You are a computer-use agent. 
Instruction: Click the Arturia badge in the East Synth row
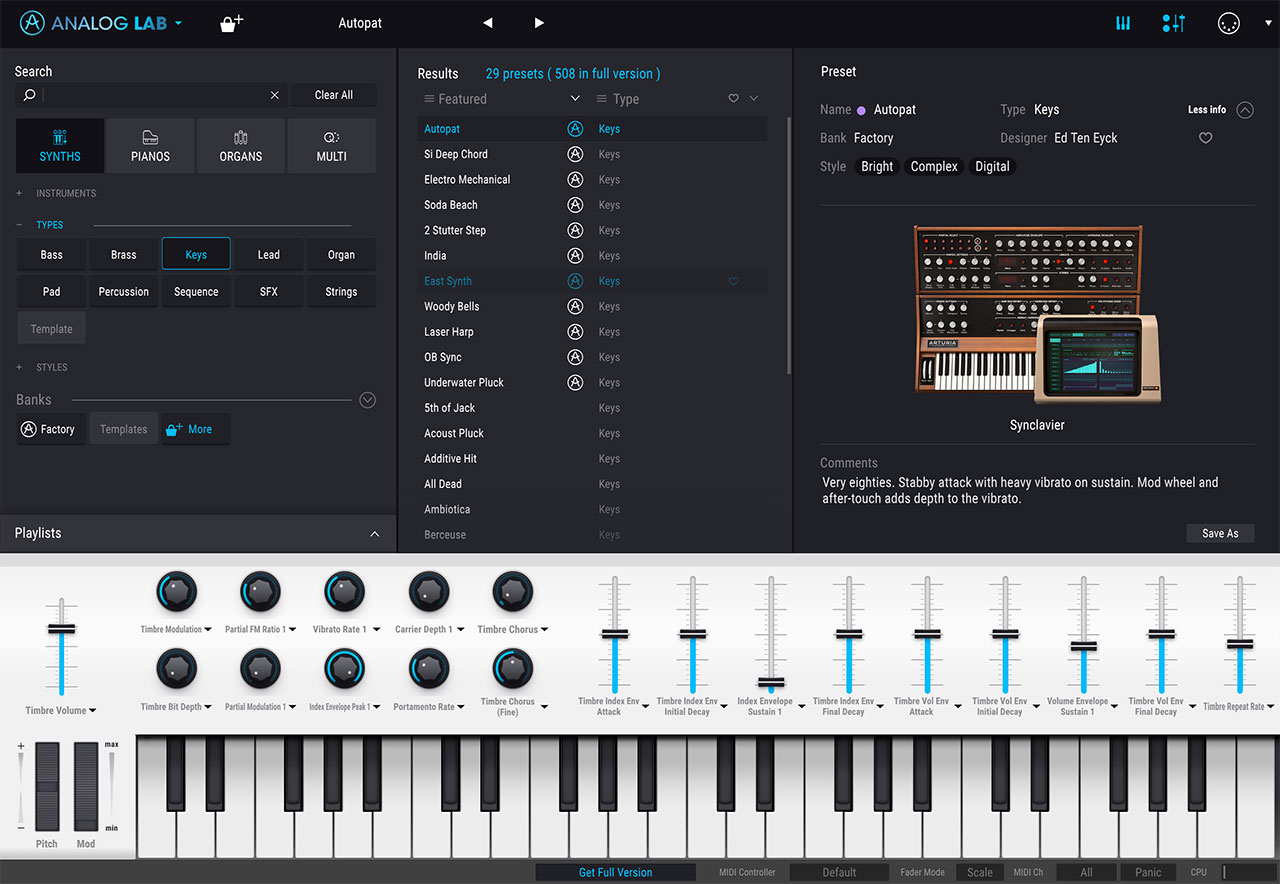pyautogui.click(x=575, y=281)
